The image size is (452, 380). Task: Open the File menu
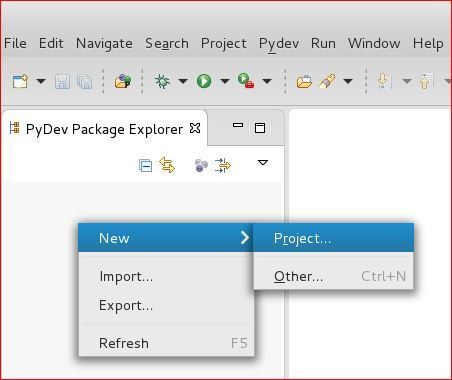(x=15, y=43)
